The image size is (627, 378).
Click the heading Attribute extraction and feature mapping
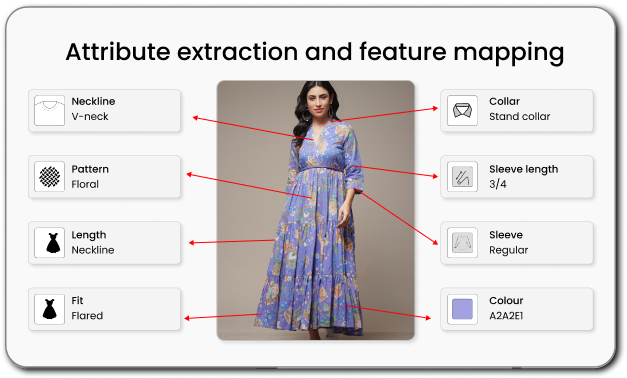point(315,52)
